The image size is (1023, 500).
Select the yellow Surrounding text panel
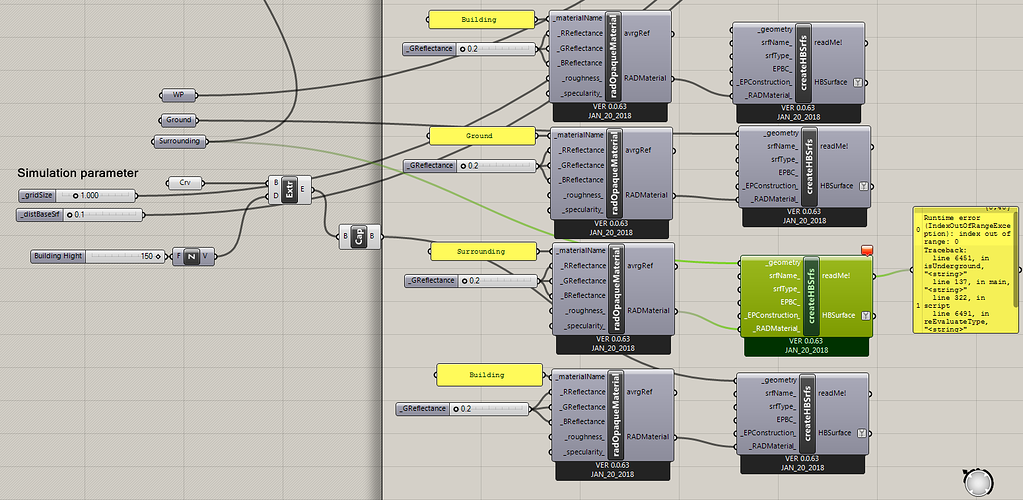coord(483,251)
